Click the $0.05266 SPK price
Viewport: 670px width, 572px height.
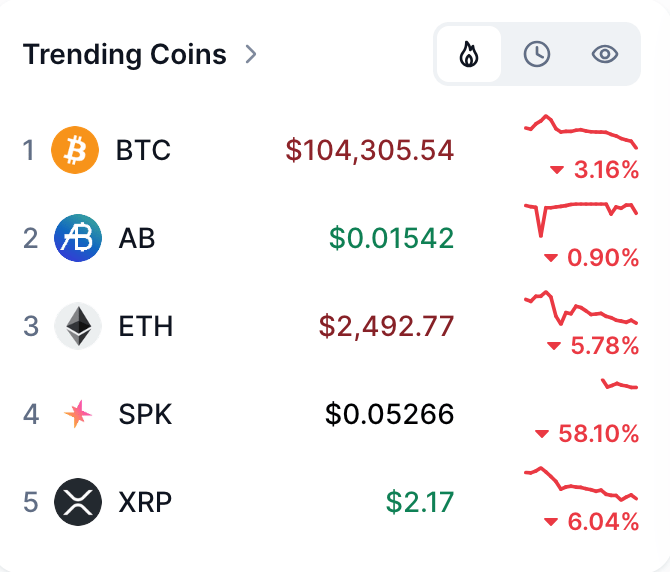[389, 414]
